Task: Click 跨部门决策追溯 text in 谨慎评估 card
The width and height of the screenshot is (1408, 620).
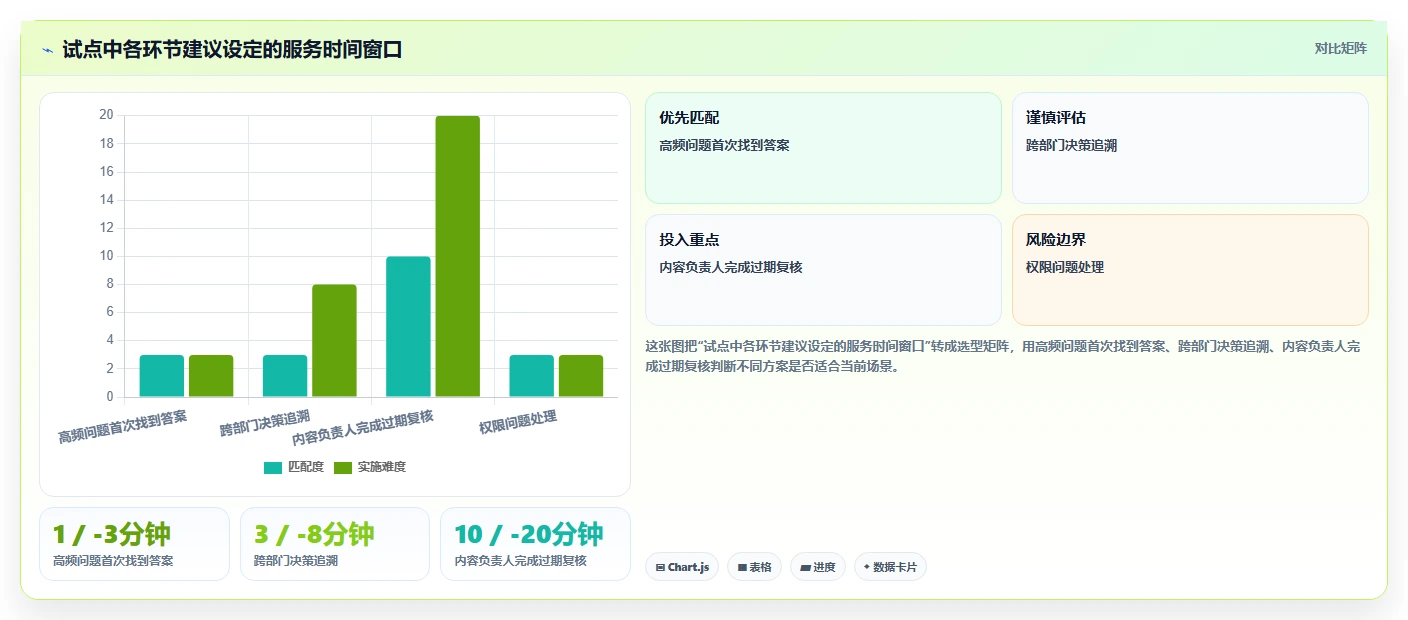Action: coord(1072,145)
